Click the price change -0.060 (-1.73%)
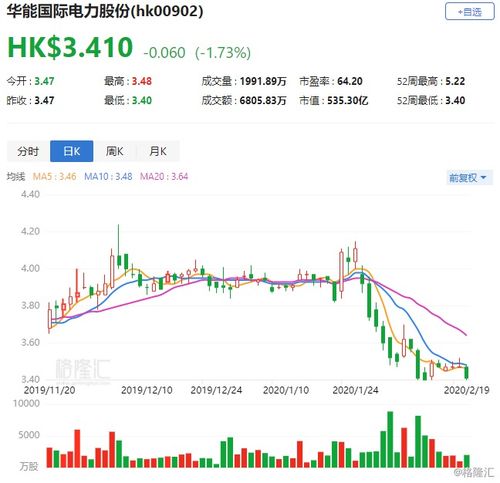This screenshot has width=500, height=483. point(197,53)
